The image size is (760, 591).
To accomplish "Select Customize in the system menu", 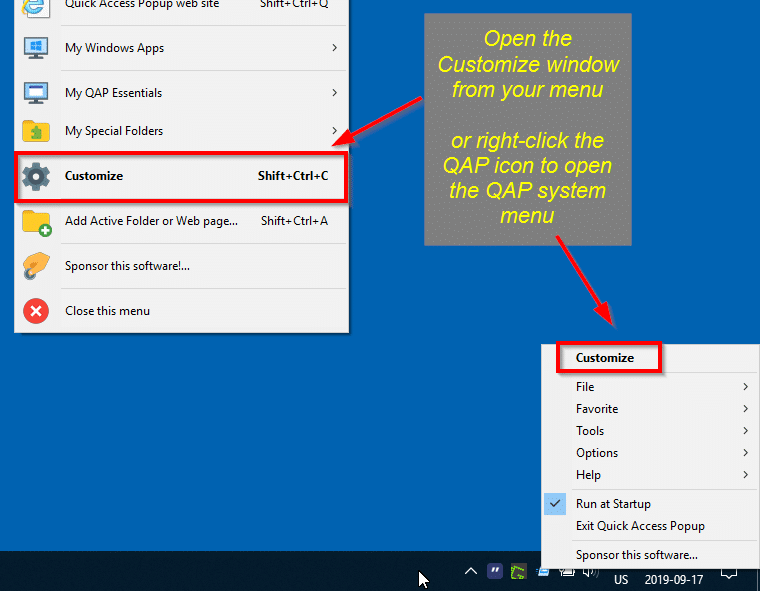I will pyautogui.click(x=605, y=358).
